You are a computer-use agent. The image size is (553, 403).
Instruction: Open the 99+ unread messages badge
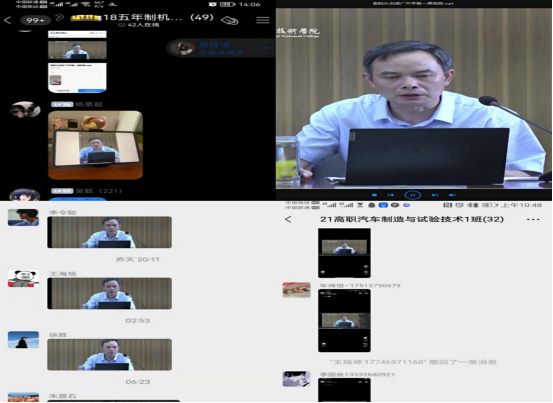pos(35,20)
